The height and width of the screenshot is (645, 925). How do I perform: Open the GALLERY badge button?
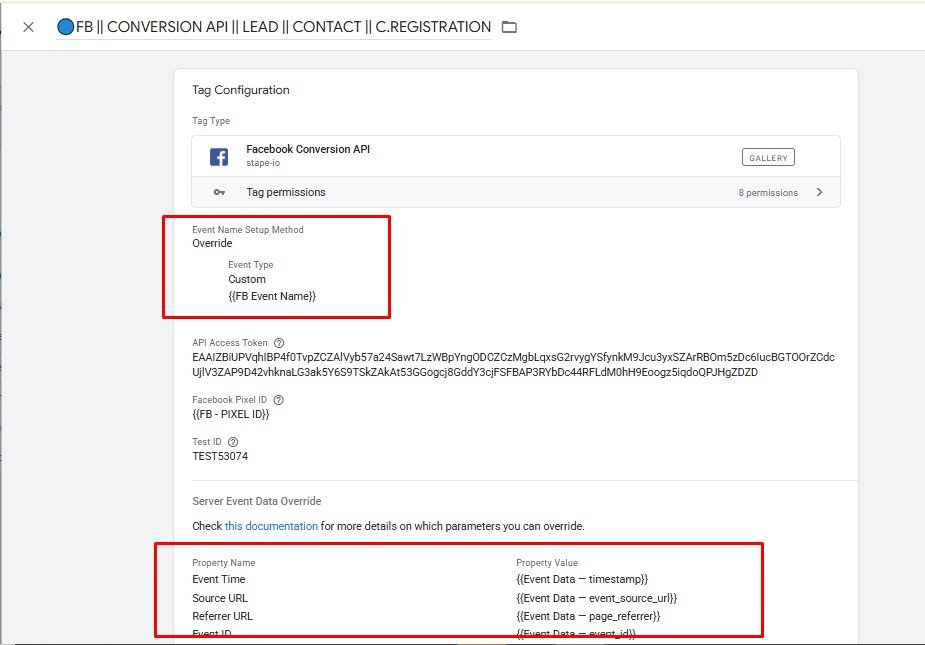tap(768, 158)
